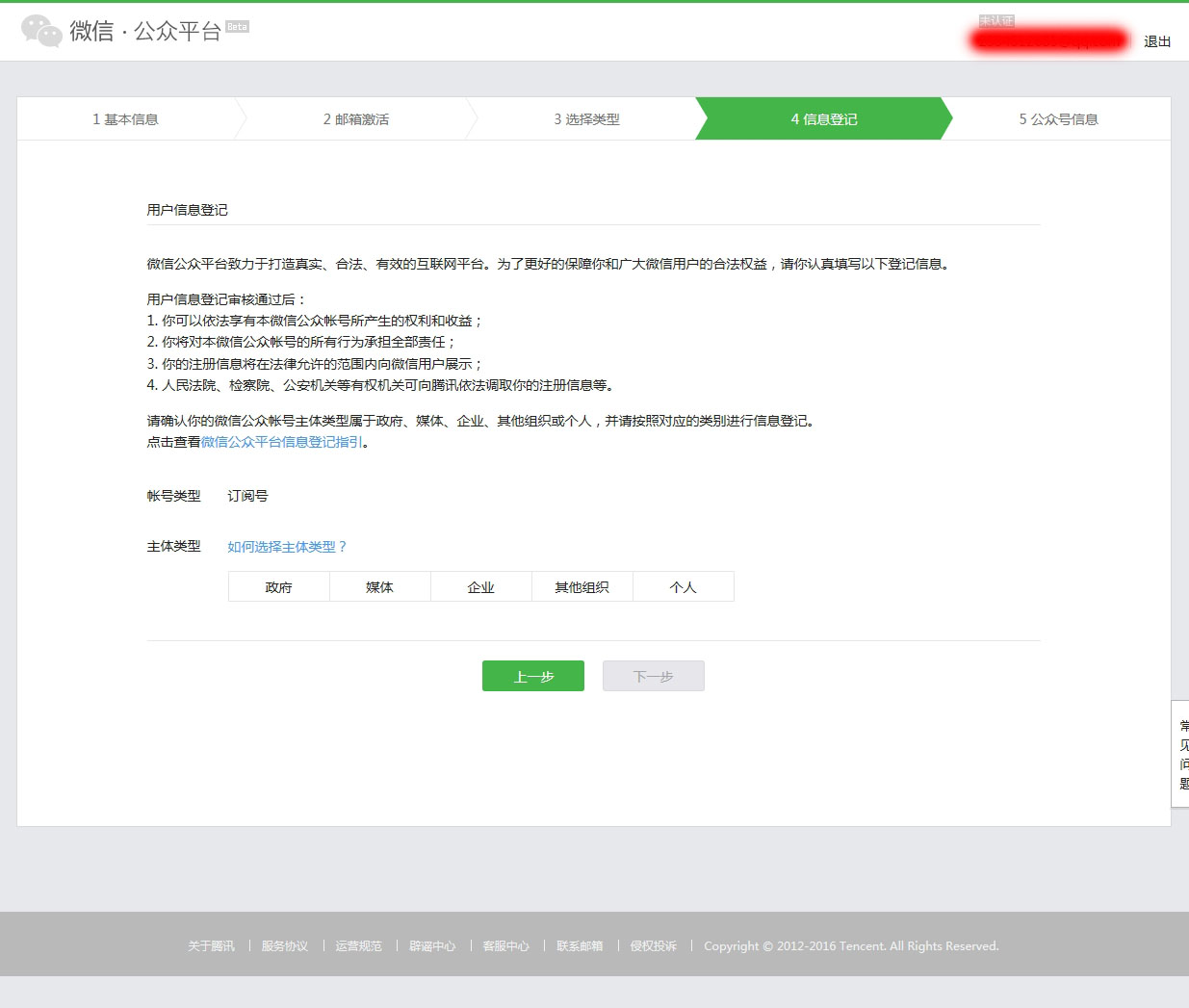
Task: Click the line 1. 你可以依法享有本微信公众帐号
Action: (315, 321)
